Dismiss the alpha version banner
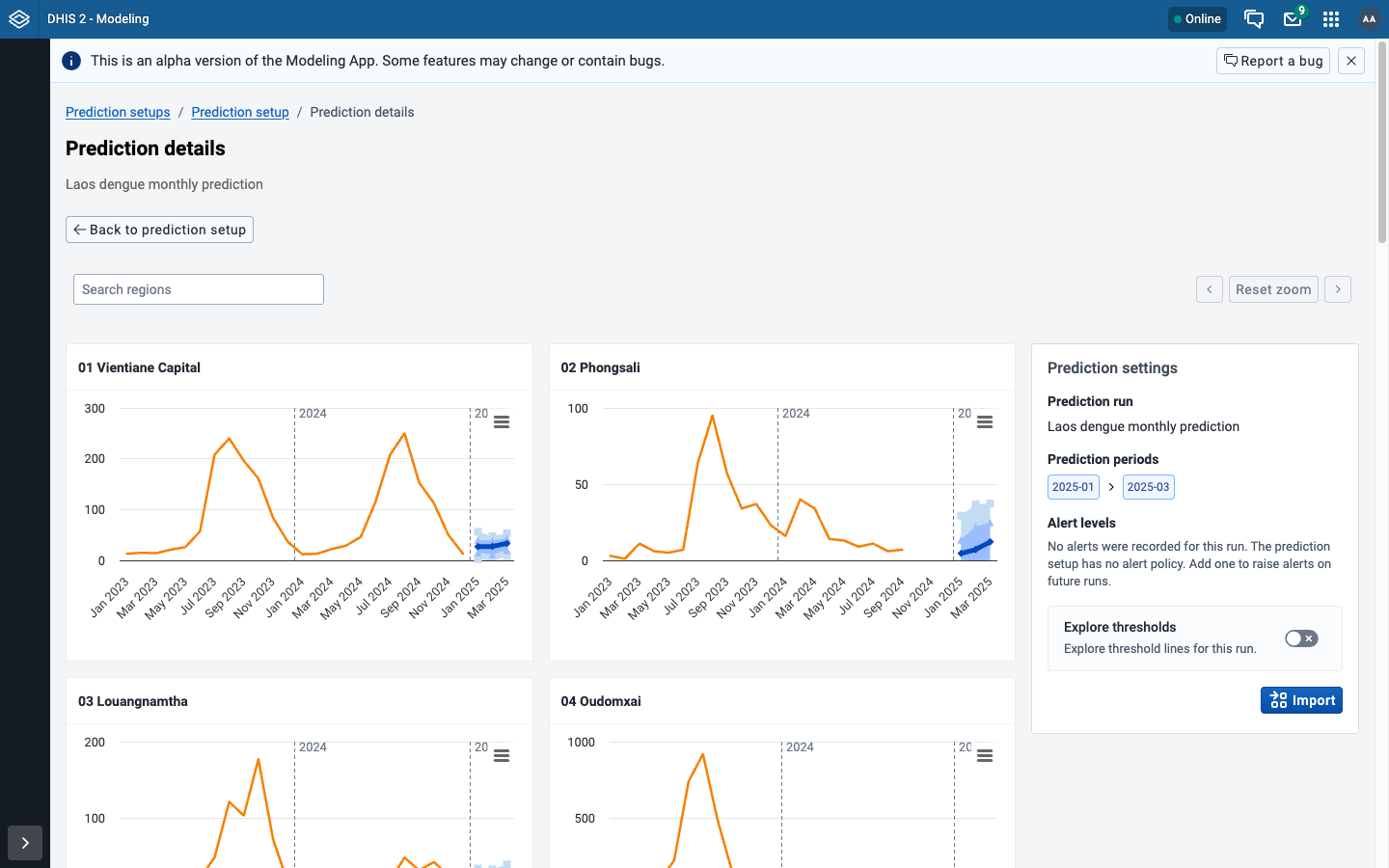This screenshot has height=868, width=1389. [x=1351, y=61]
